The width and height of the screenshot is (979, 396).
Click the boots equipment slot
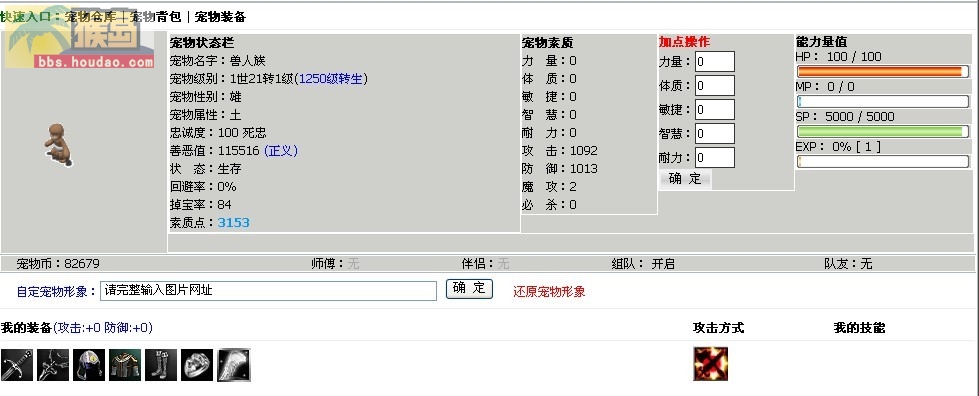click(161, 365)
